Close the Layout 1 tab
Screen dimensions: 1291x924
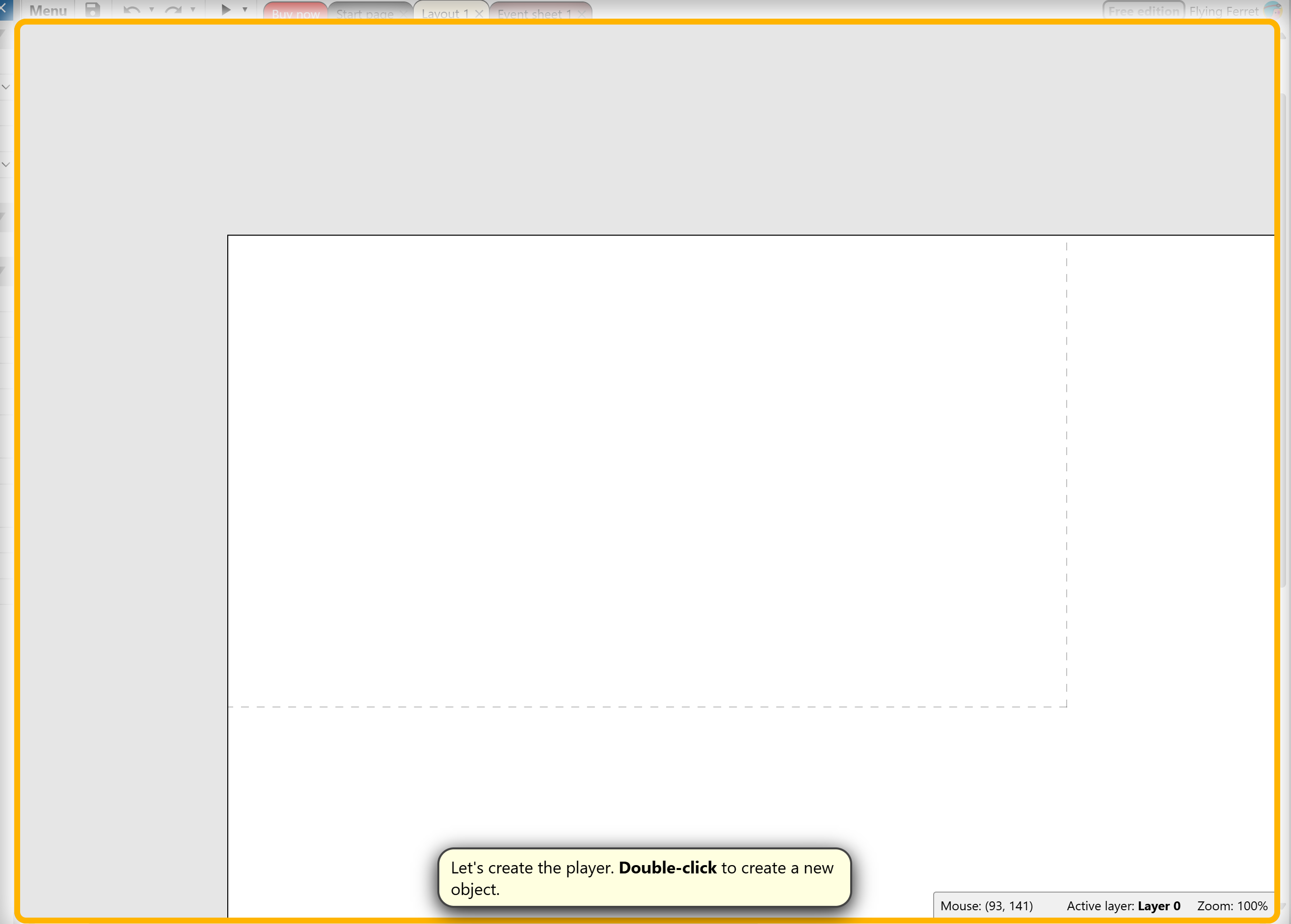tap(479, 14)
